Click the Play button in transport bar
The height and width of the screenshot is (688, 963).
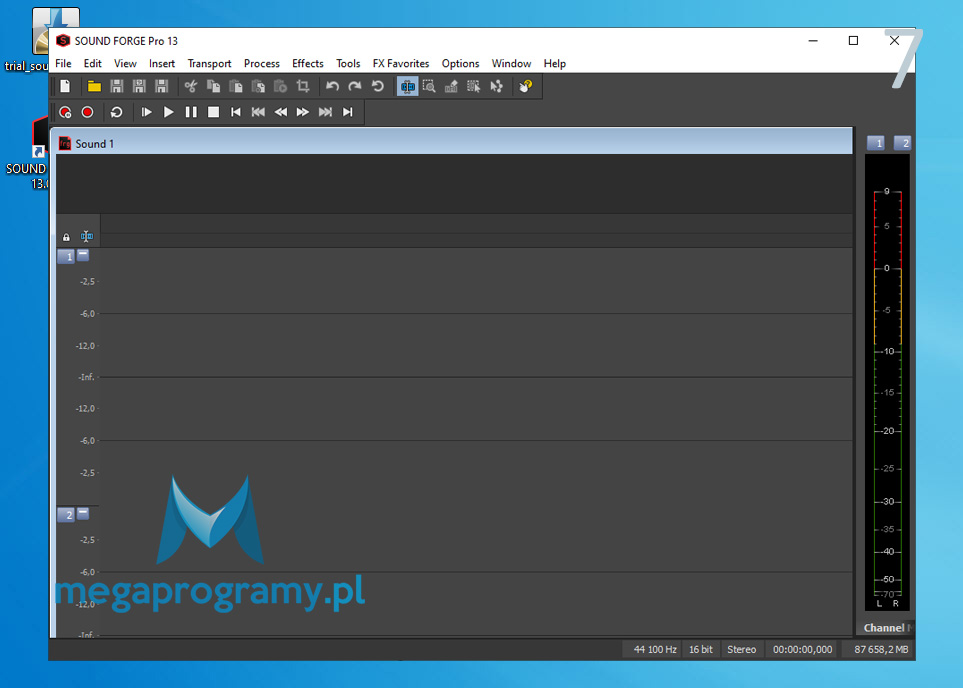click(x=168, y=112)
